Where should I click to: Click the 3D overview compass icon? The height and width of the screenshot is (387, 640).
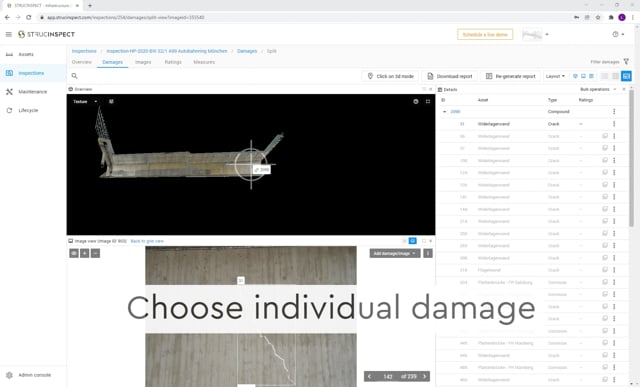point(416,102)
